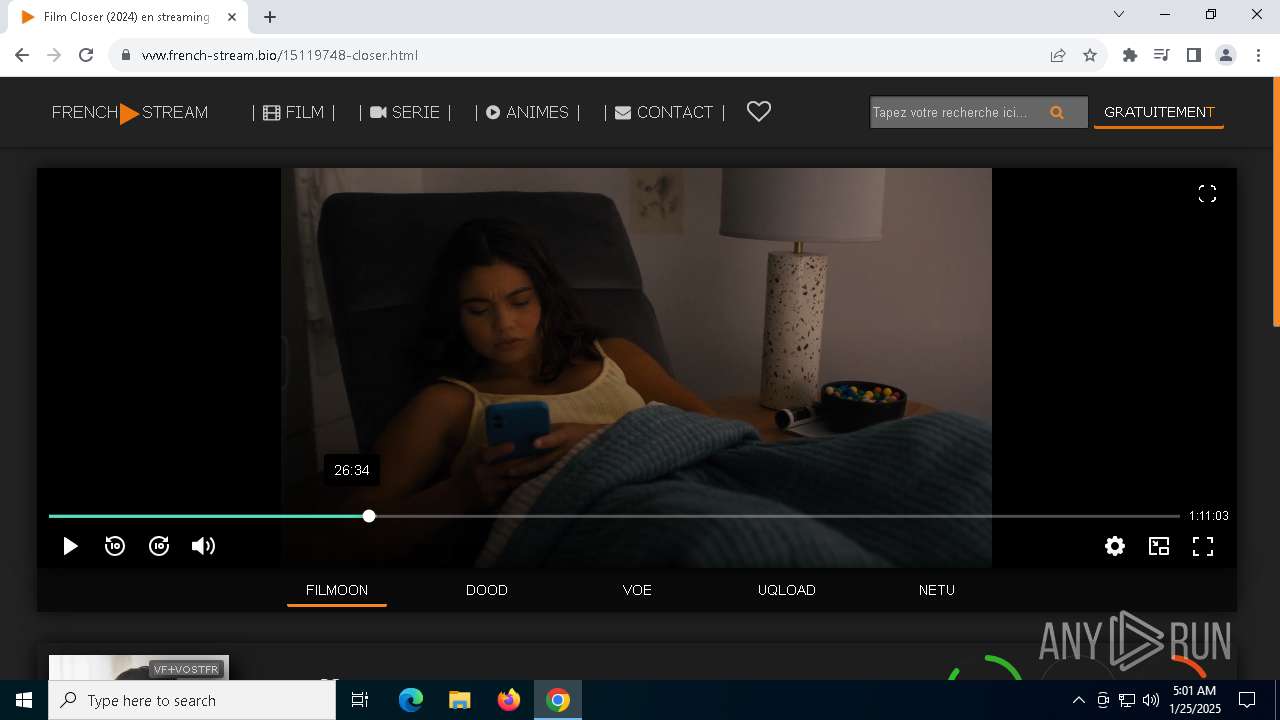Viewport: 1280px width, 720px height.
Task: Click the VF+VOSTFR poster thumbnail
Action: point(139,668)
